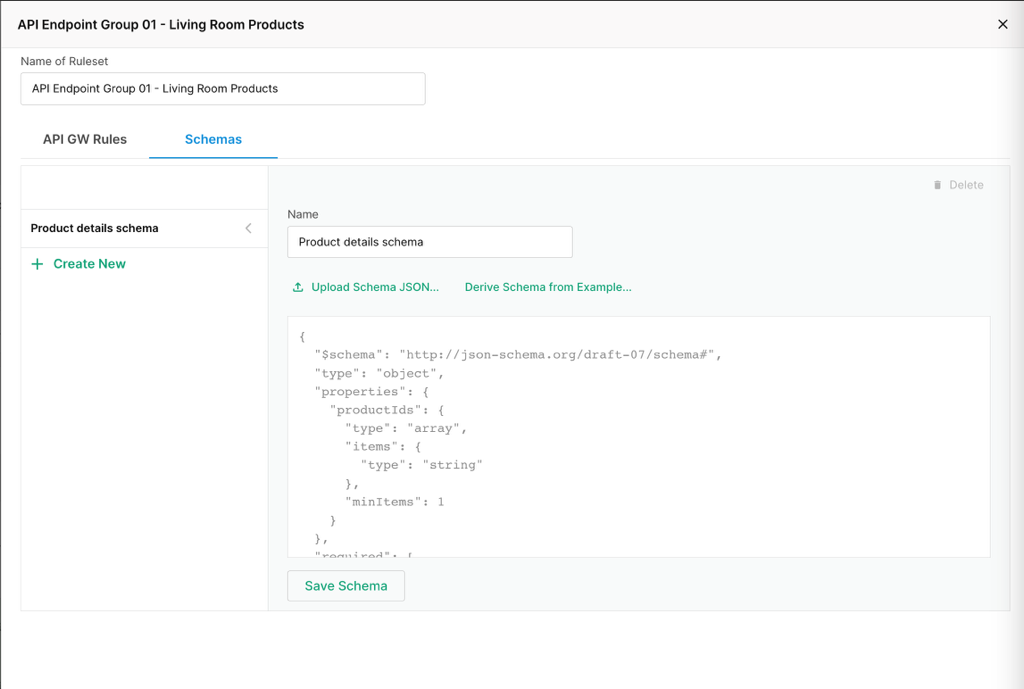Open Derive Schema from Example
This screenshot has width=1024, height=689.
click(x=547, y=286)
